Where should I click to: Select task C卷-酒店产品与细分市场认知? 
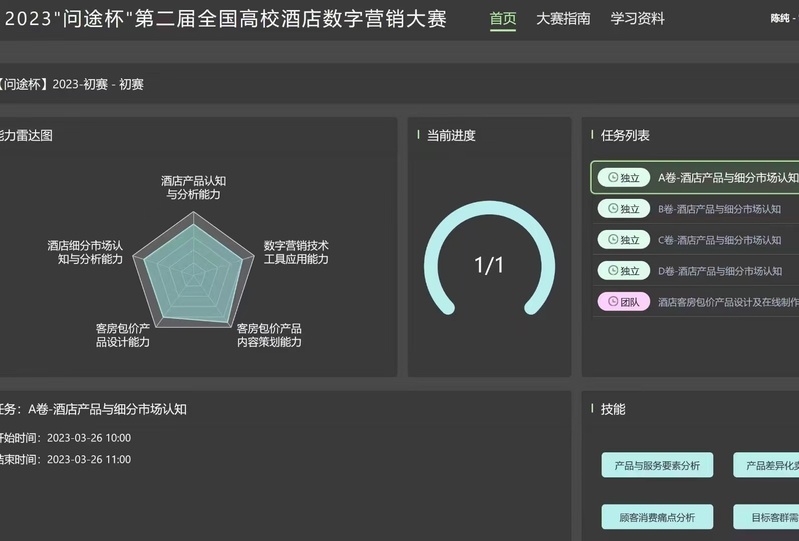coord(719,240)
